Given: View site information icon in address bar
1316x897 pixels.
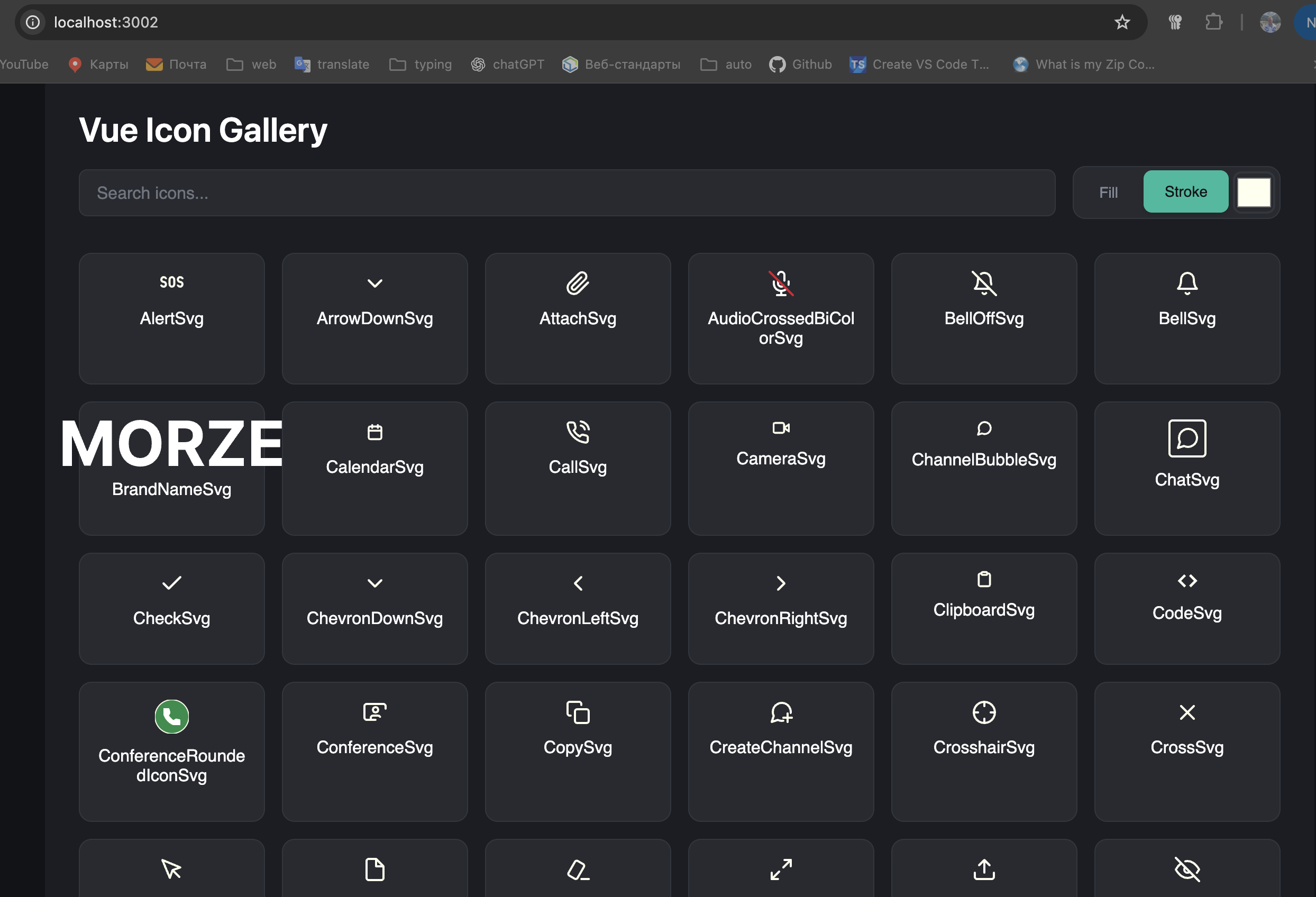Looking at the screenshot, I should coord(33,22).
